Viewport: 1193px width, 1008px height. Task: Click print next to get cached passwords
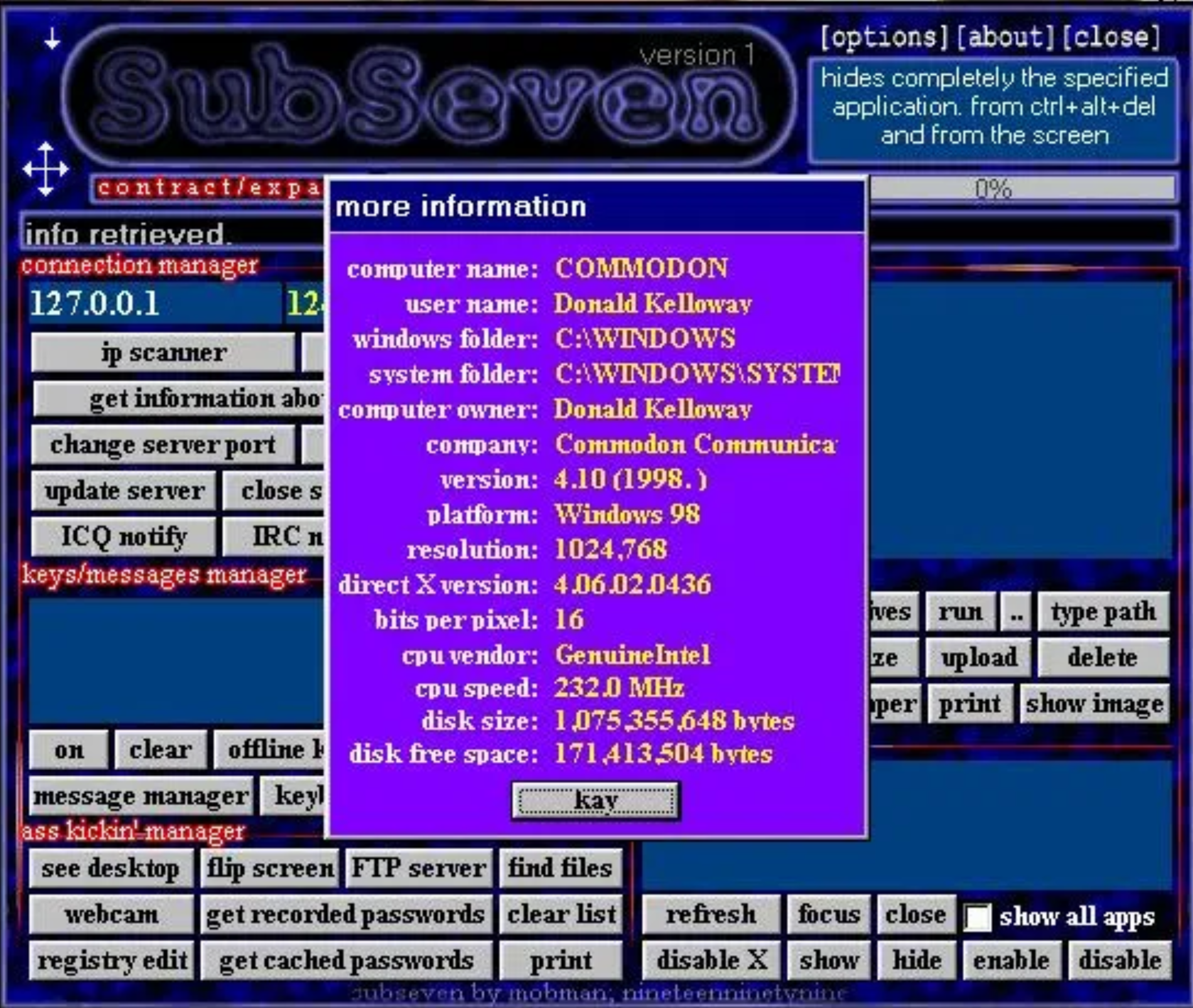561,960
